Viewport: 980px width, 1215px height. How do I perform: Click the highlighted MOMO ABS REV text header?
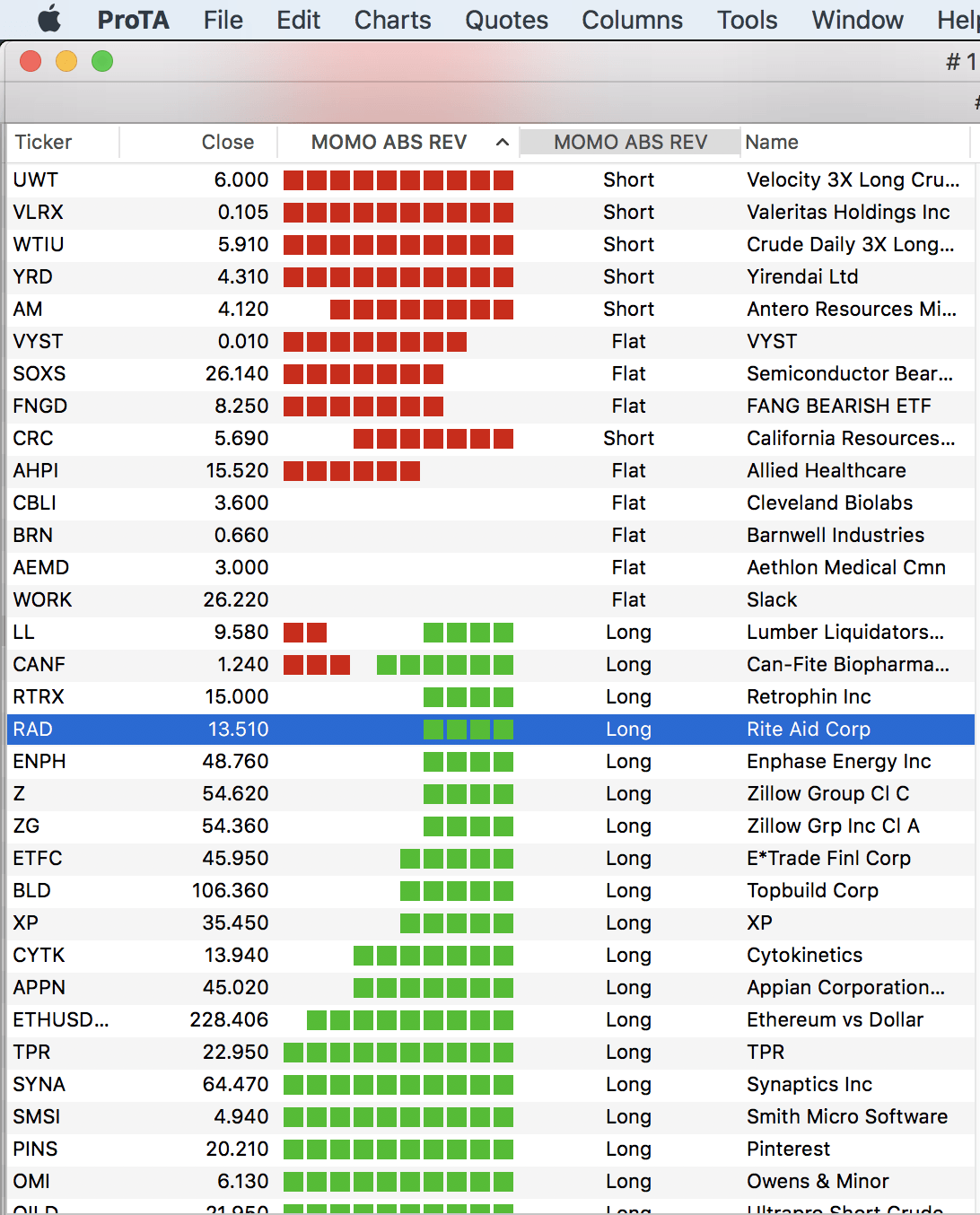(630, 142)
